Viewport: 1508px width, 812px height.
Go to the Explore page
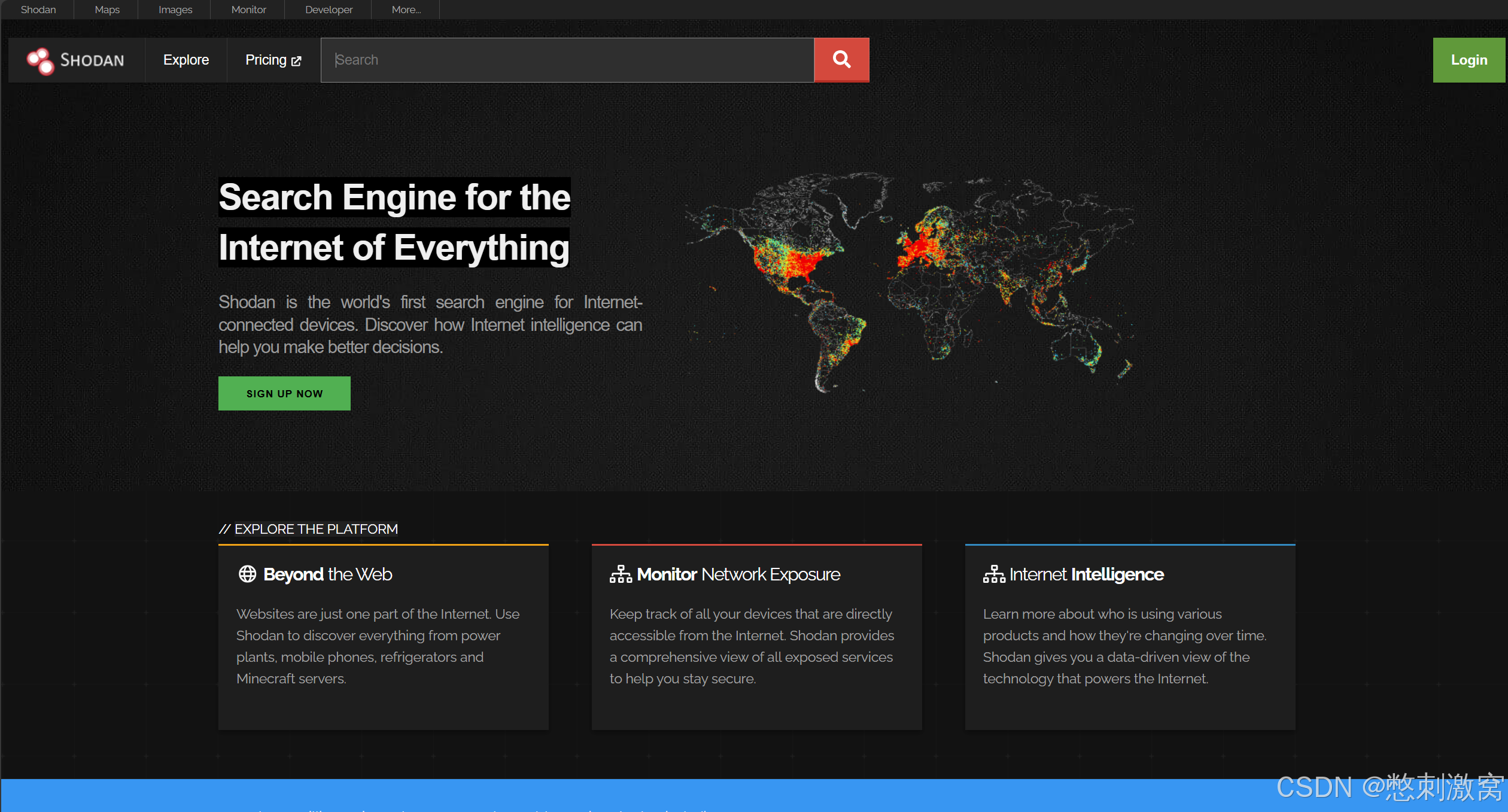coord(186,60)
